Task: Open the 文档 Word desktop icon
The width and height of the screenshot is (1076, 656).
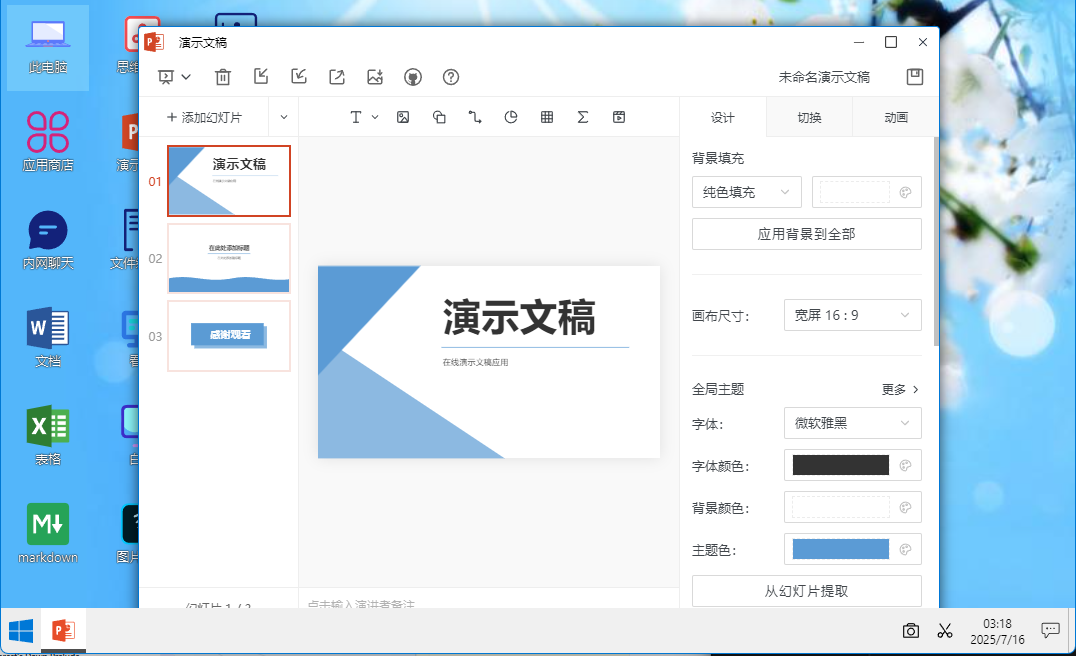Action: click(48, 338)
